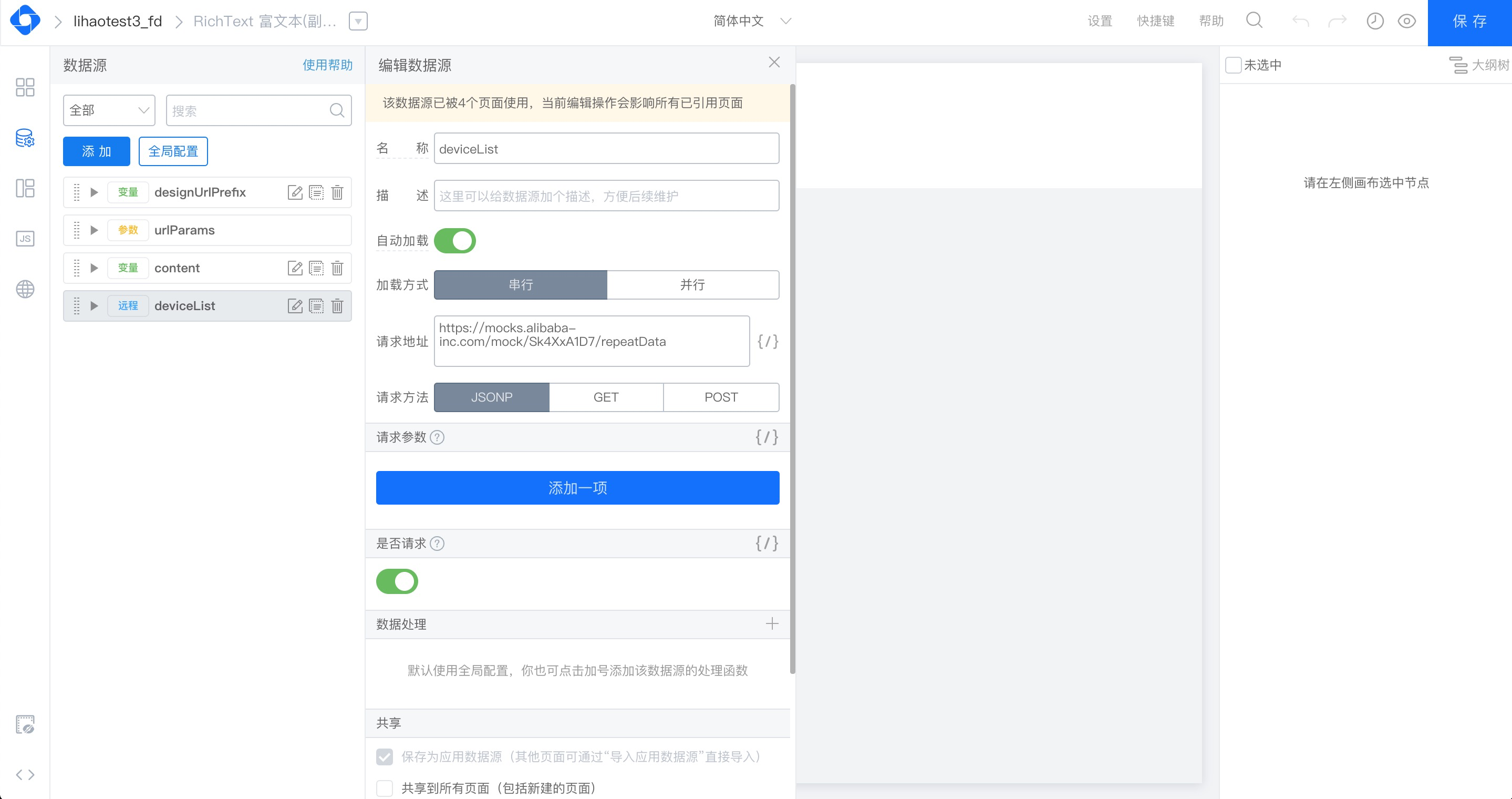Screen dimensions: 1512x799
Task: Toggle the 是否请求 switch
Action: (397, 581)
